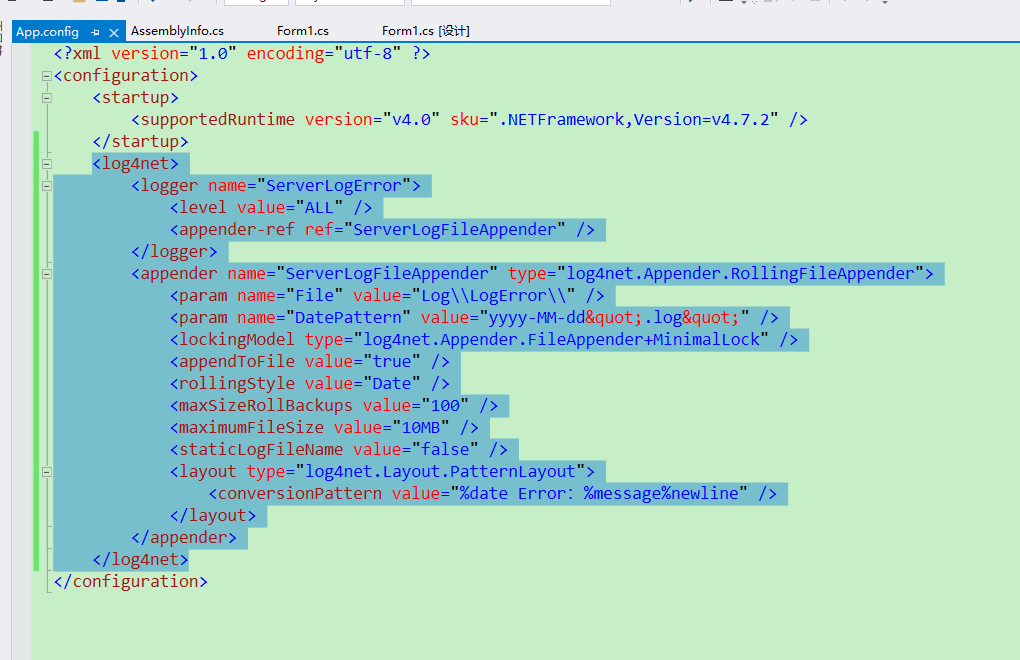
Task: Click the green changed-lines indicator bar
Action: (x=37, y=350)
